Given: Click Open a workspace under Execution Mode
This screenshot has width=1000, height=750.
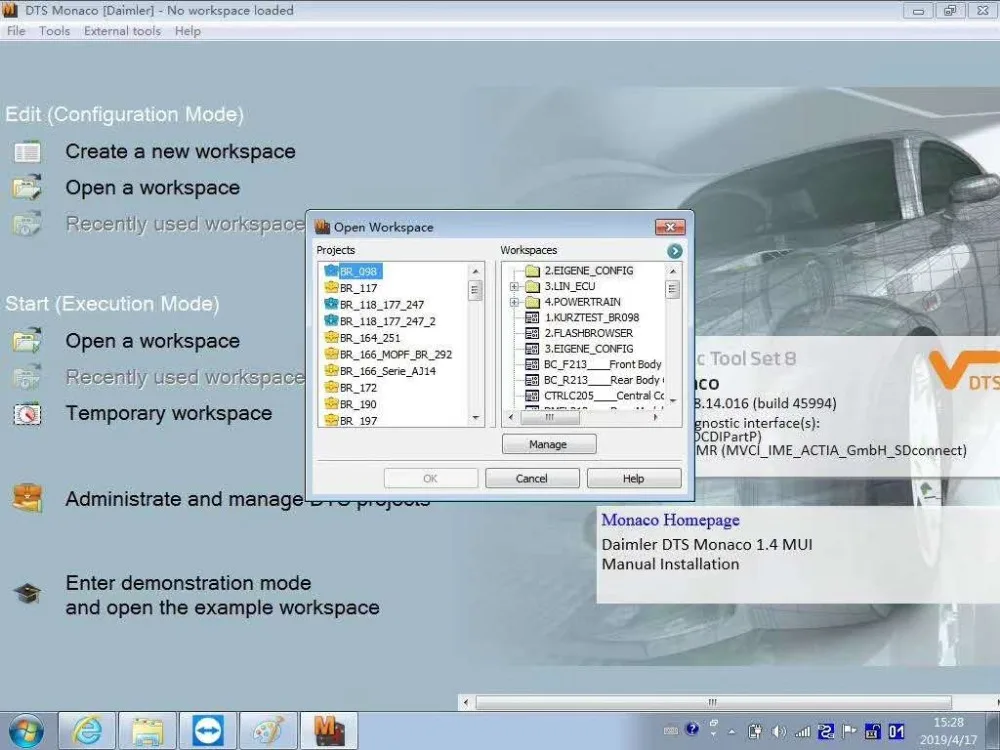Looking at the screenshot, I should pyautogui.click(x=152, y=341).
